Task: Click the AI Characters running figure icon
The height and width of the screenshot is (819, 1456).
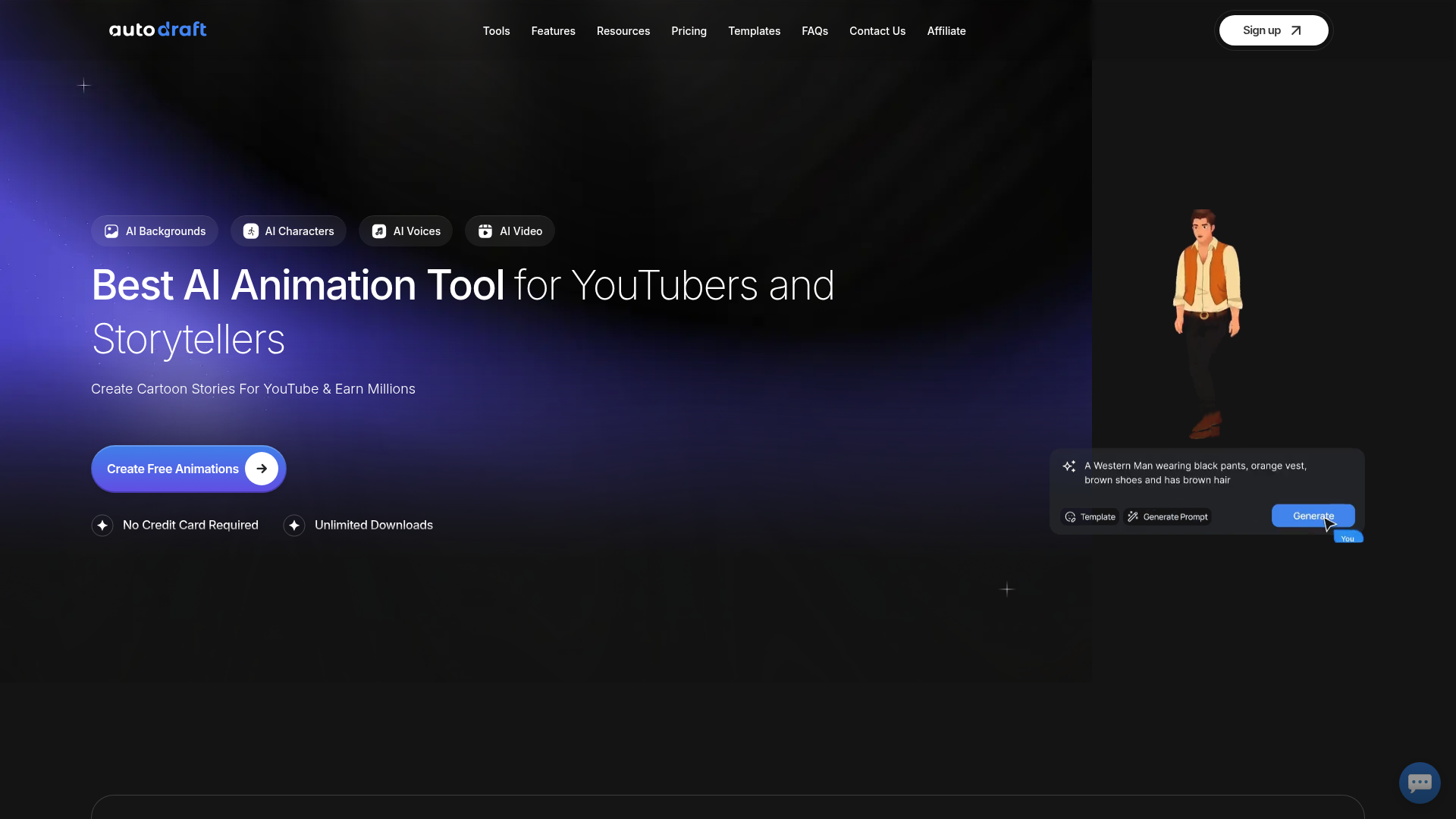Action: coord(251,231)
